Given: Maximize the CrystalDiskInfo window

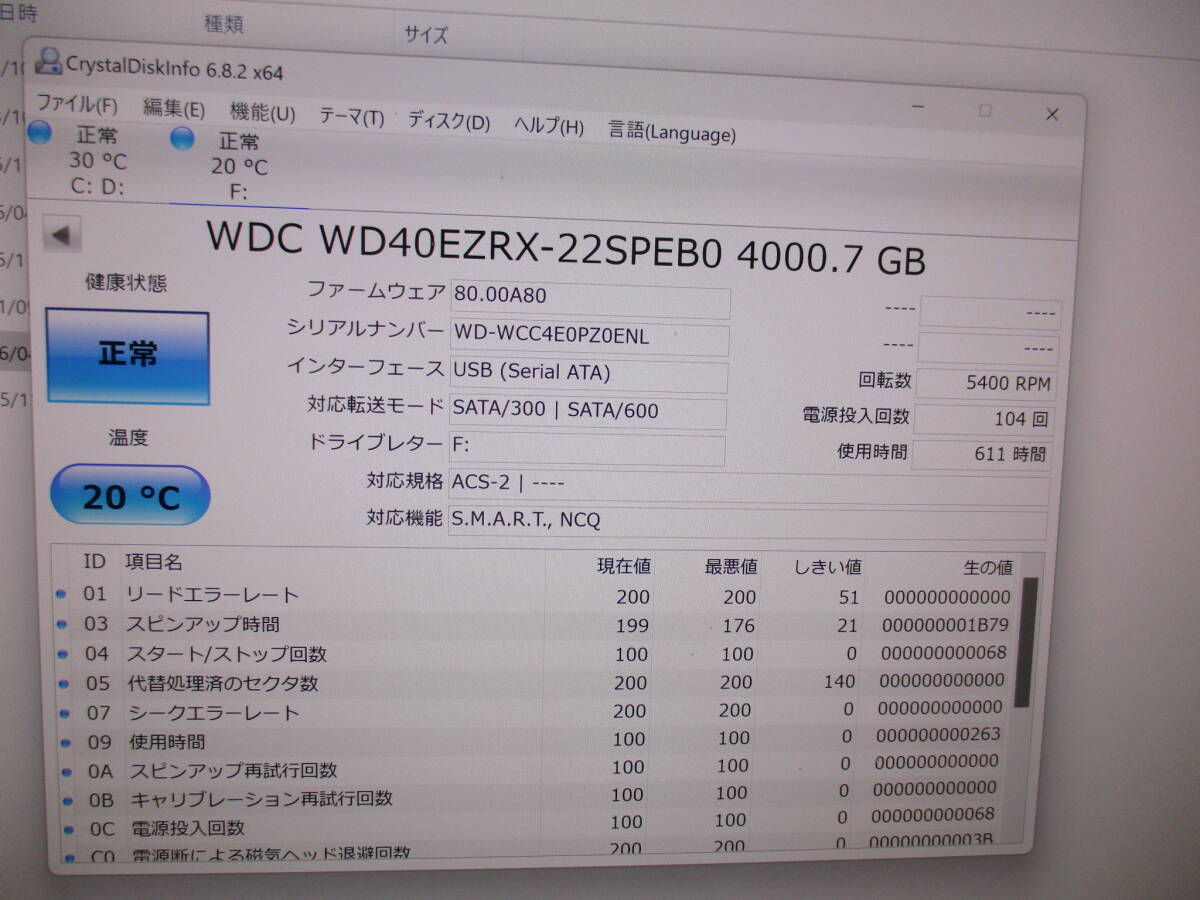Looking at the screenshot, I should (986, 110).
